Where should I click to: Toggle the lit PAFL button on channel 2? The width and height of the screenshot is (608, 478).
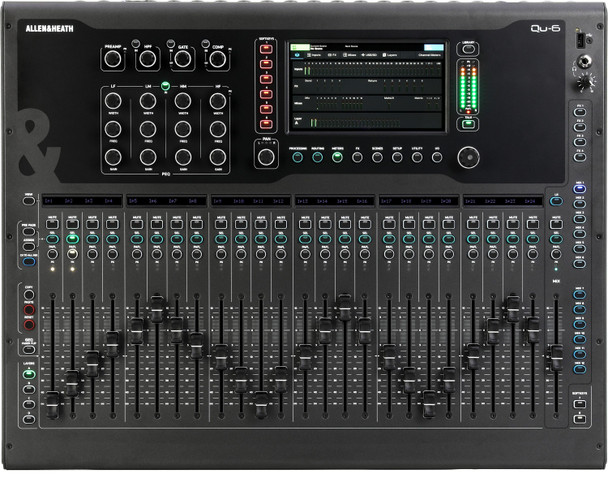pos(72,254)
